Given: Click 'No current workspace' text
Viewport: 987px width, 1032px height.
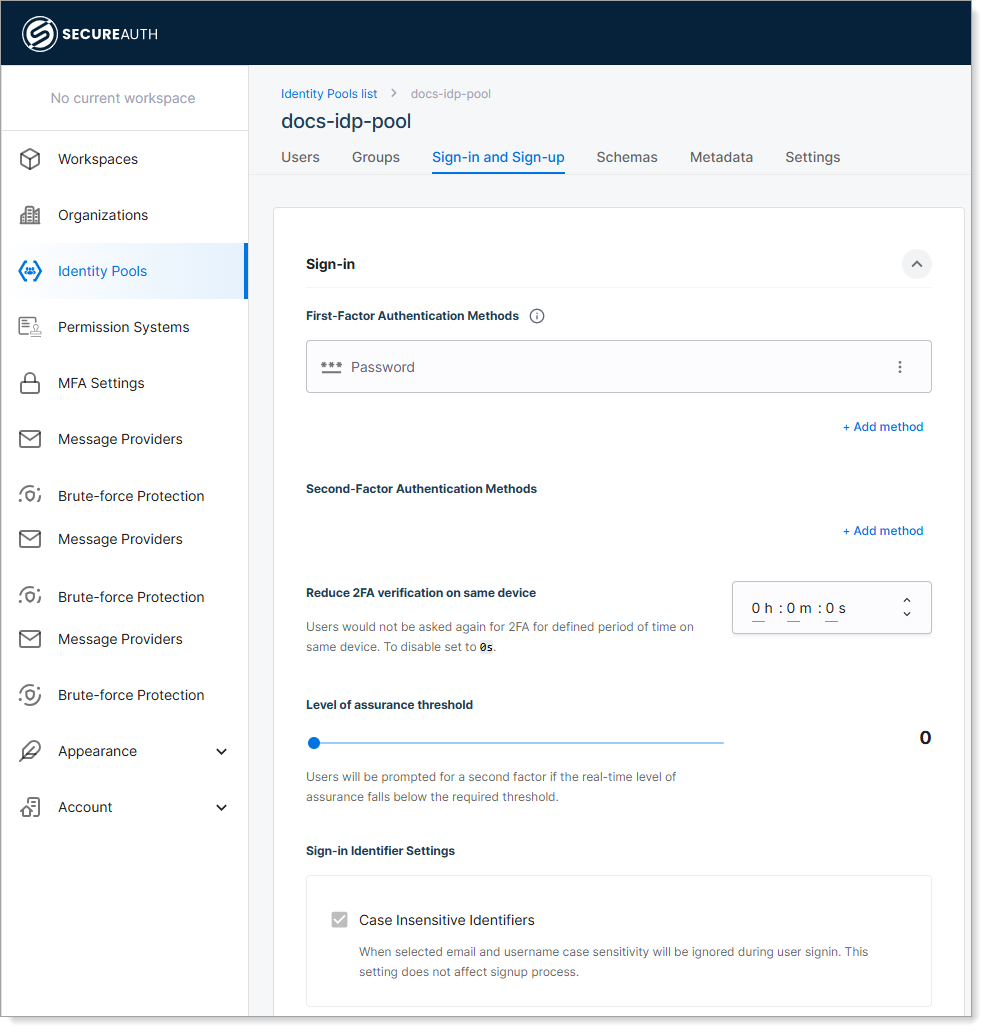Looking at the screenshot, I should [123, 98].
